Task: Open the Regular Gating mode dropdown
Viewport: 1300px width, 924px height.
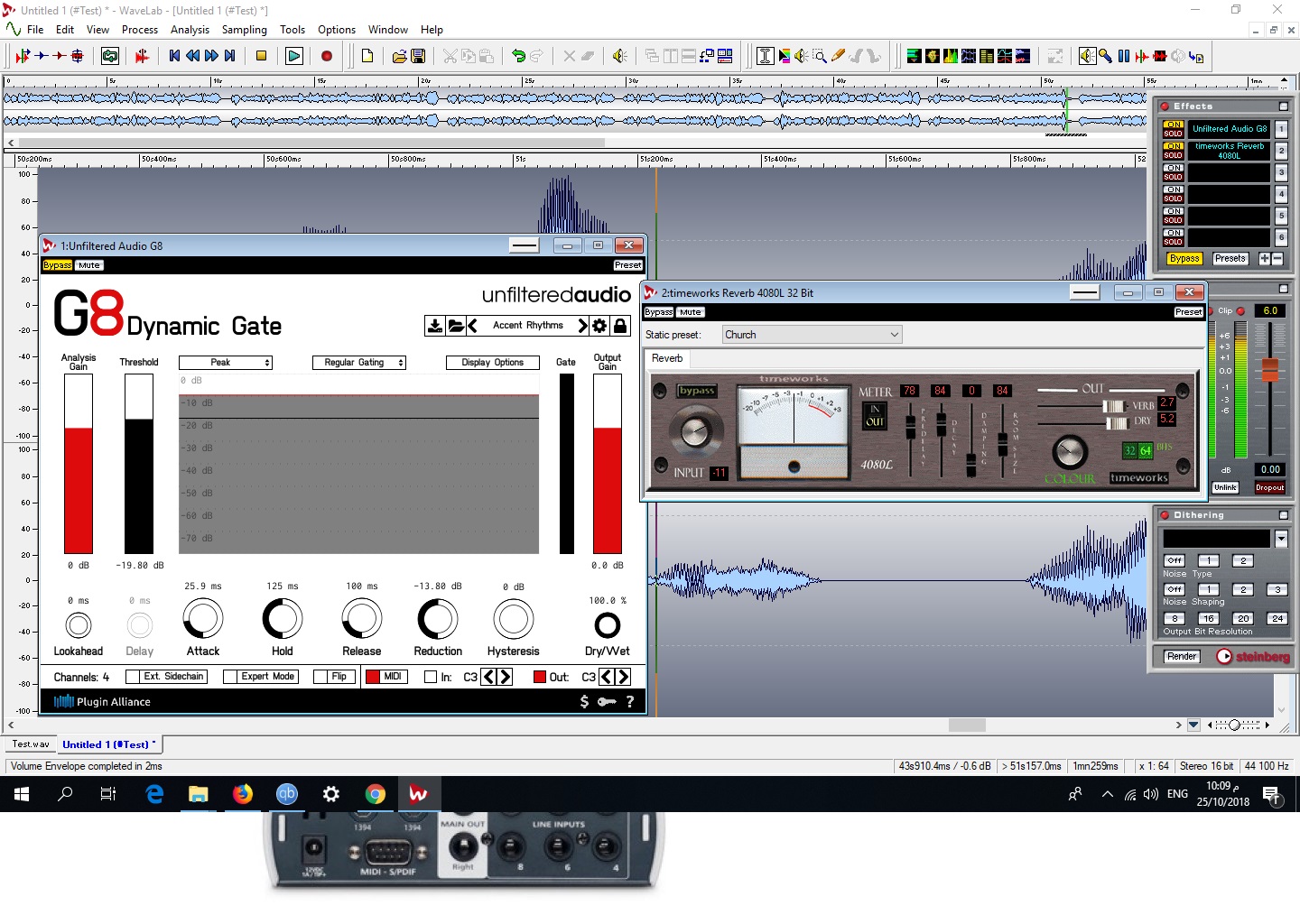Action: 359,363
